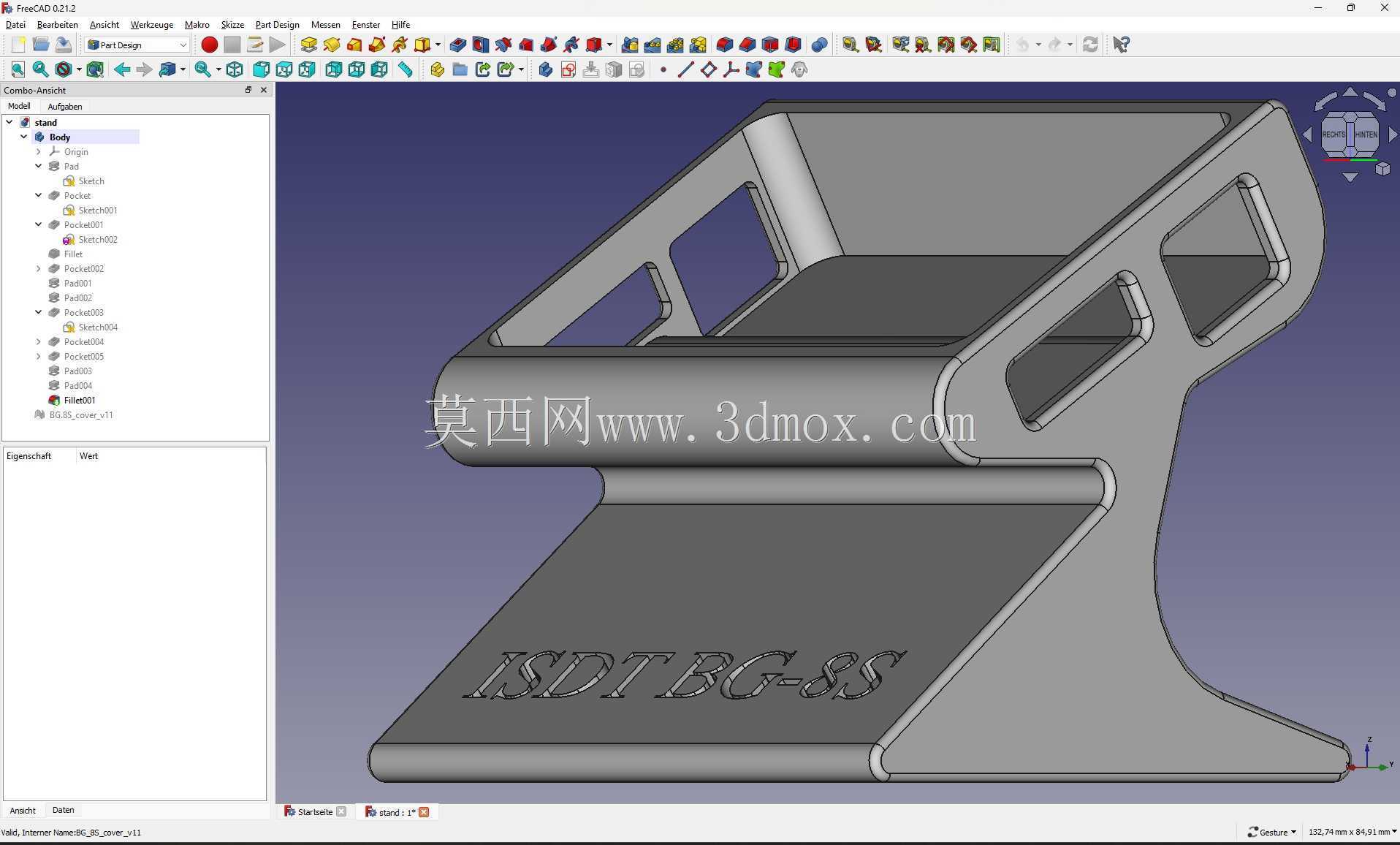Toggle measurement 3D display icon

click(x=968, y=45)
